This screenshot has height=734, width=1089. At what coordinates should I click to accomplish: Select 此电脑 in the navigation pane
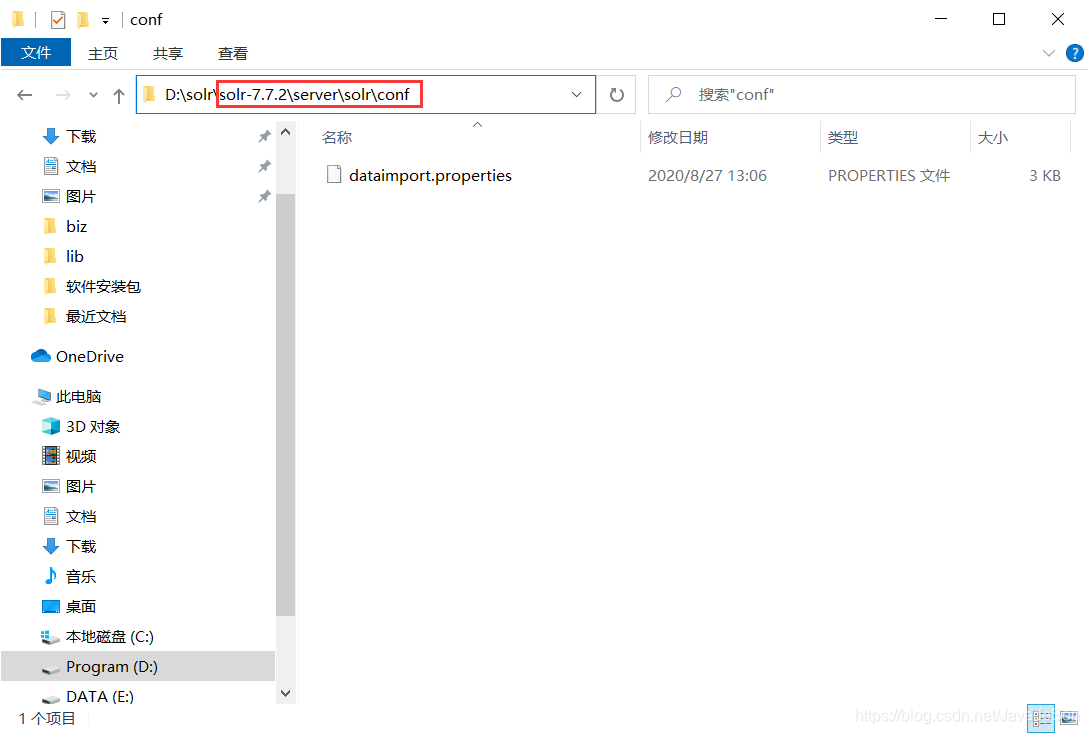(x=78, y=397)
